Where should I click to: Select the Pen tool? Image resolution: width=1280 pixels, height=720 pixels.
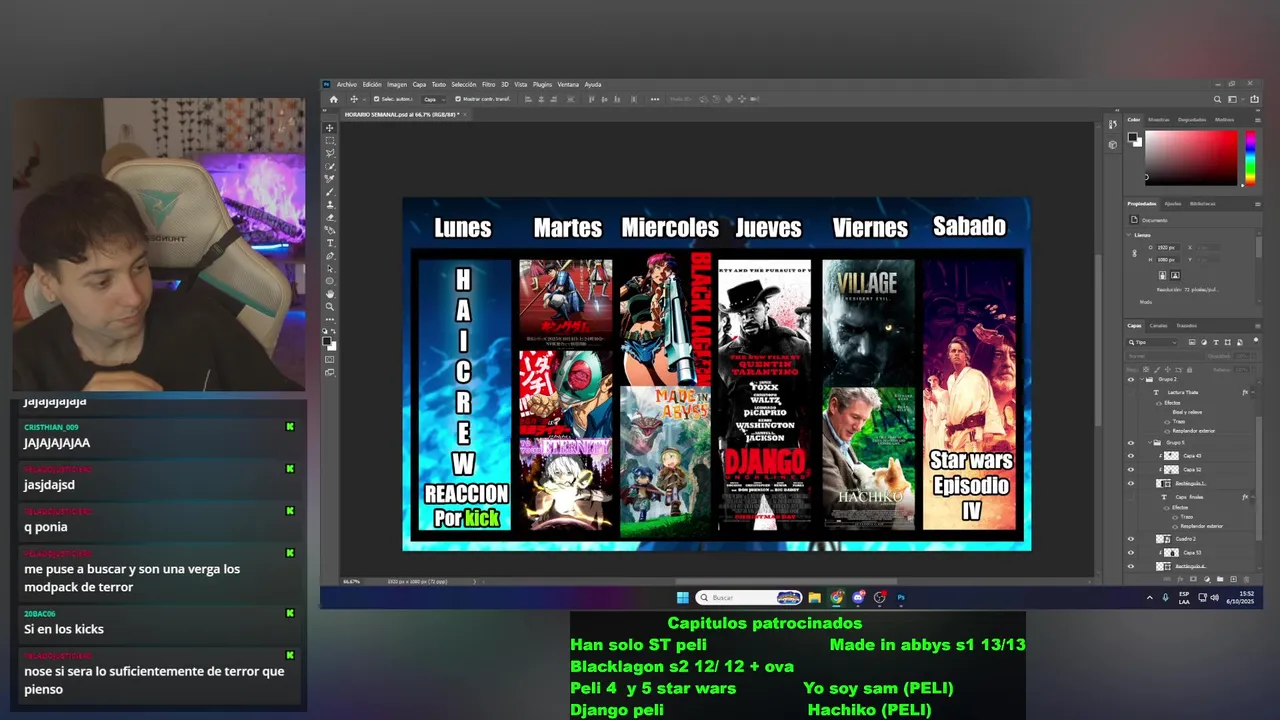(x=330, y=256)
